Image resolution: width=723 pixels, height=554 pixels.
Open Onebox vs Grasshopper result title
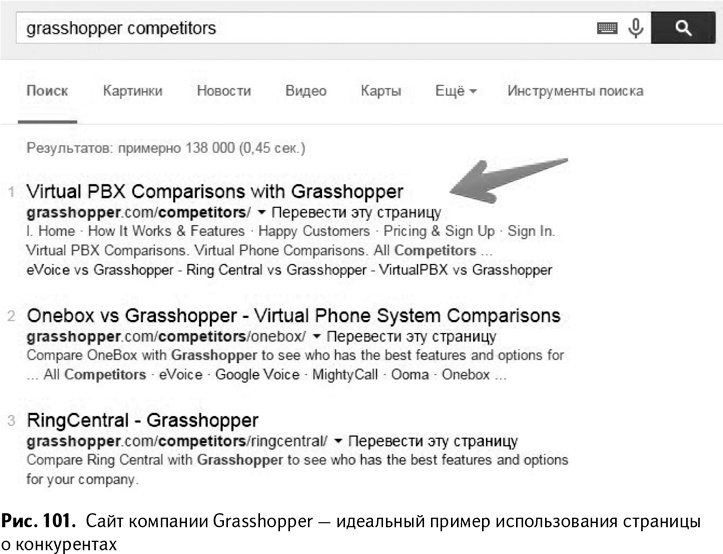pos(294,316)
